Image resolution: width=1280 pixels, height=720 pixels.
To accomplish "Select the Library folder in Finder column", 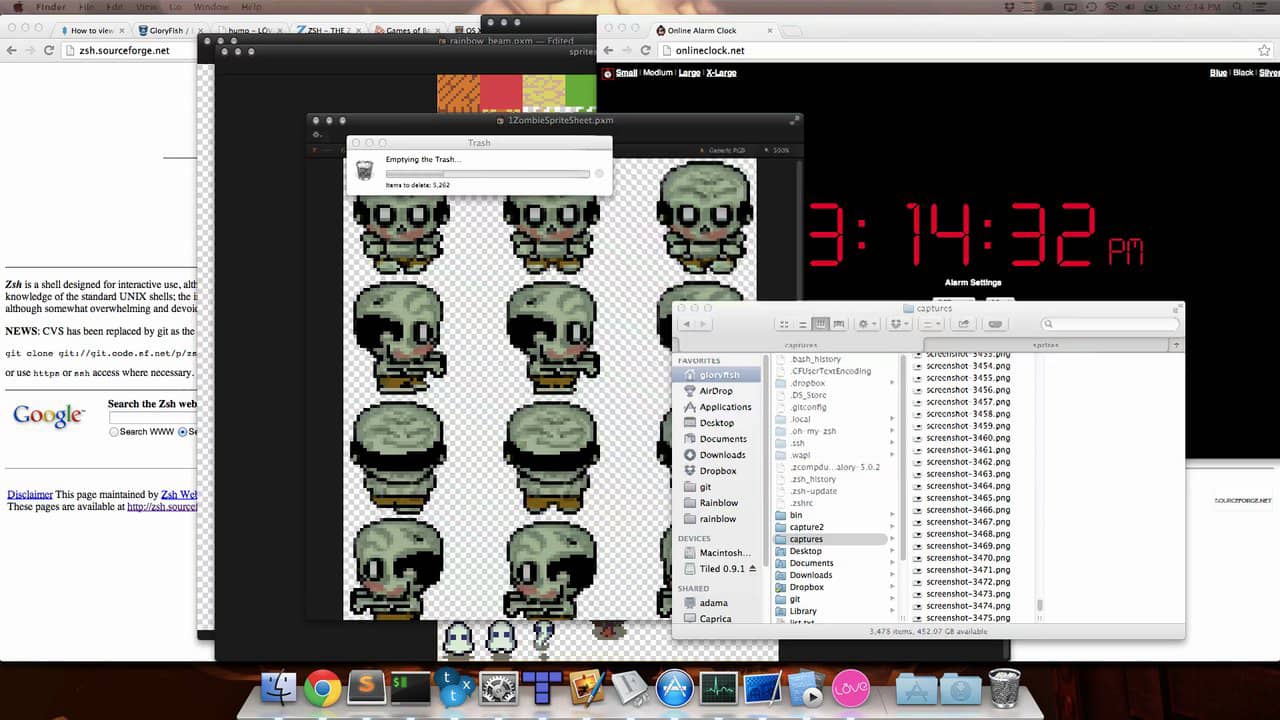I will (803, 611).
